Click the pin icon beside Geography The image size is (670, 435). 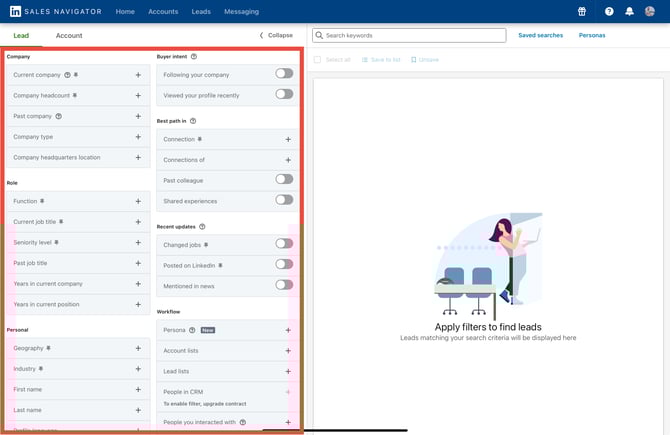[x=48, y=348]
